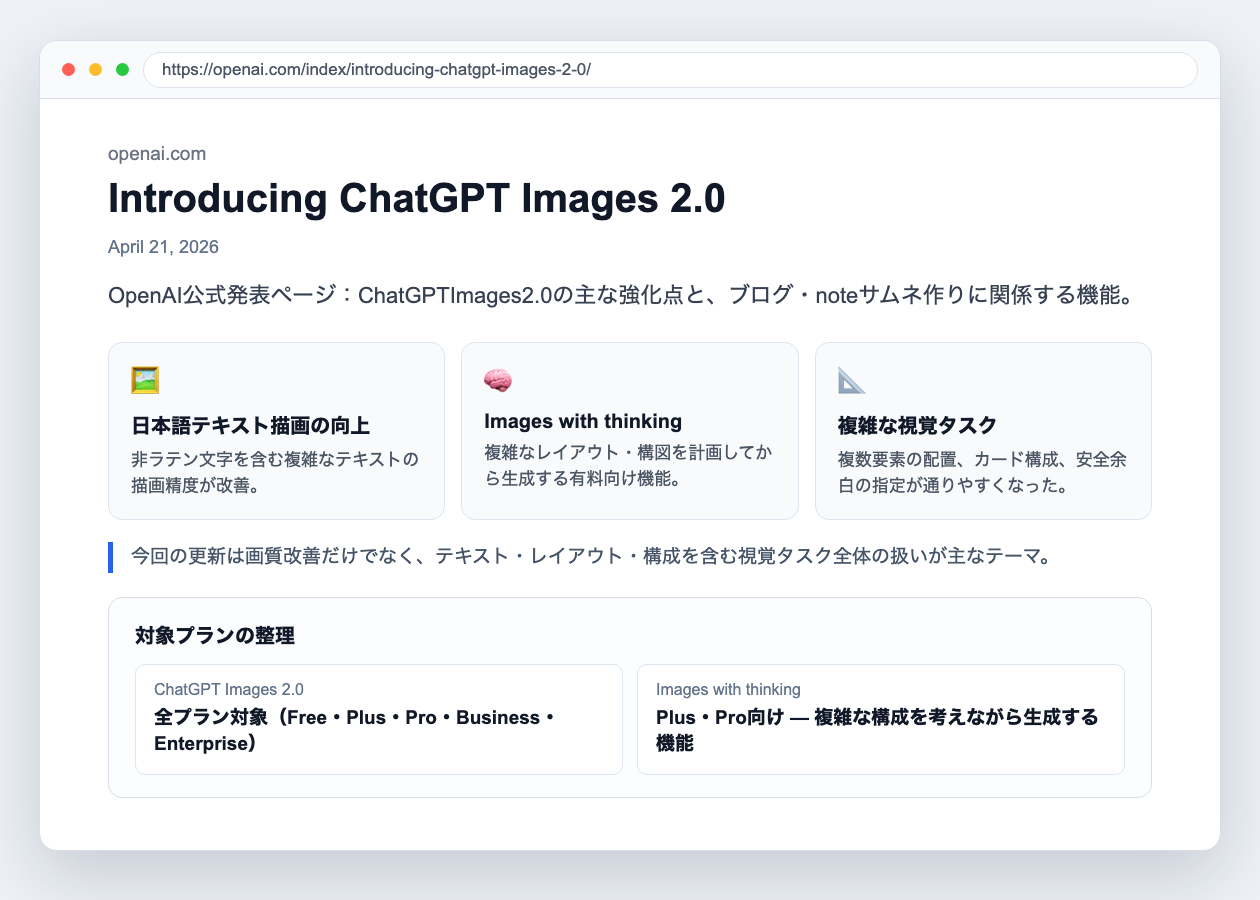Click the red close window dot
This screenshot has height=900, width=1260.
(69, 70)
